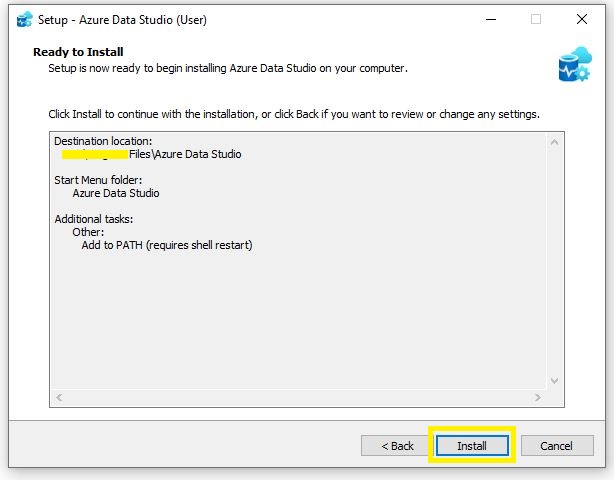
Task: Click the Azure Data Studio title bar icon
Action: (x=25, y=19)
